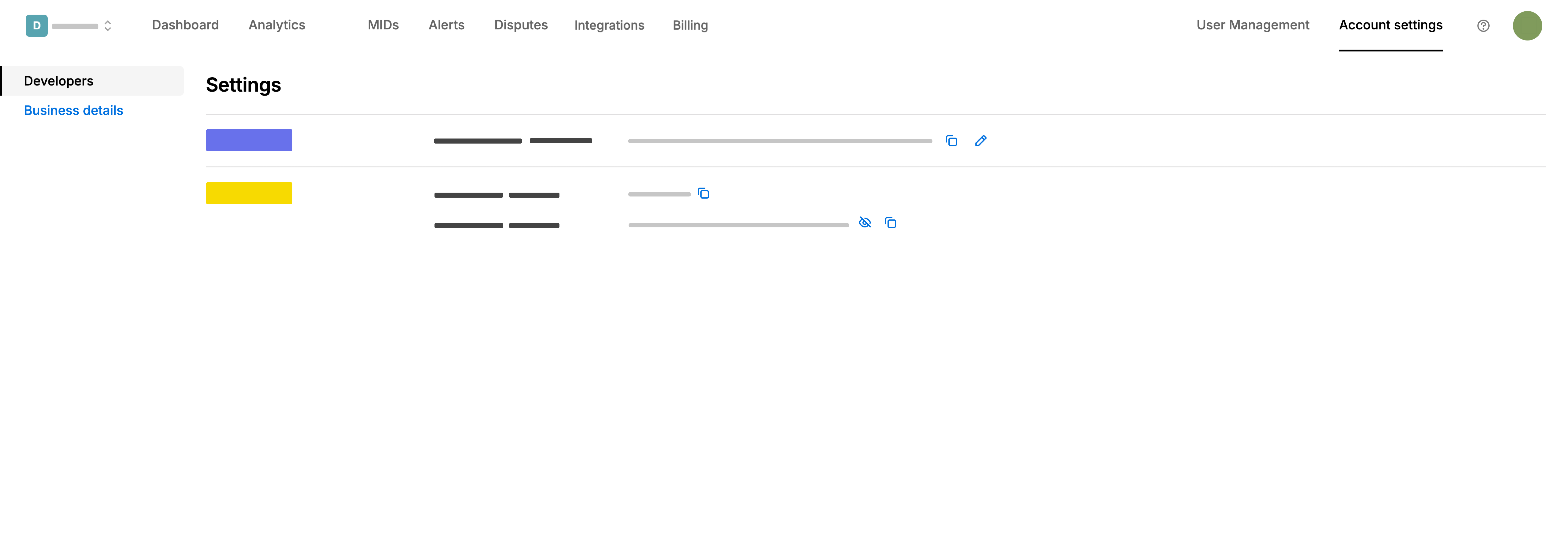Open the Business details link
The height and width of the screenshot is (556, 1568).
tap(73, 110)
